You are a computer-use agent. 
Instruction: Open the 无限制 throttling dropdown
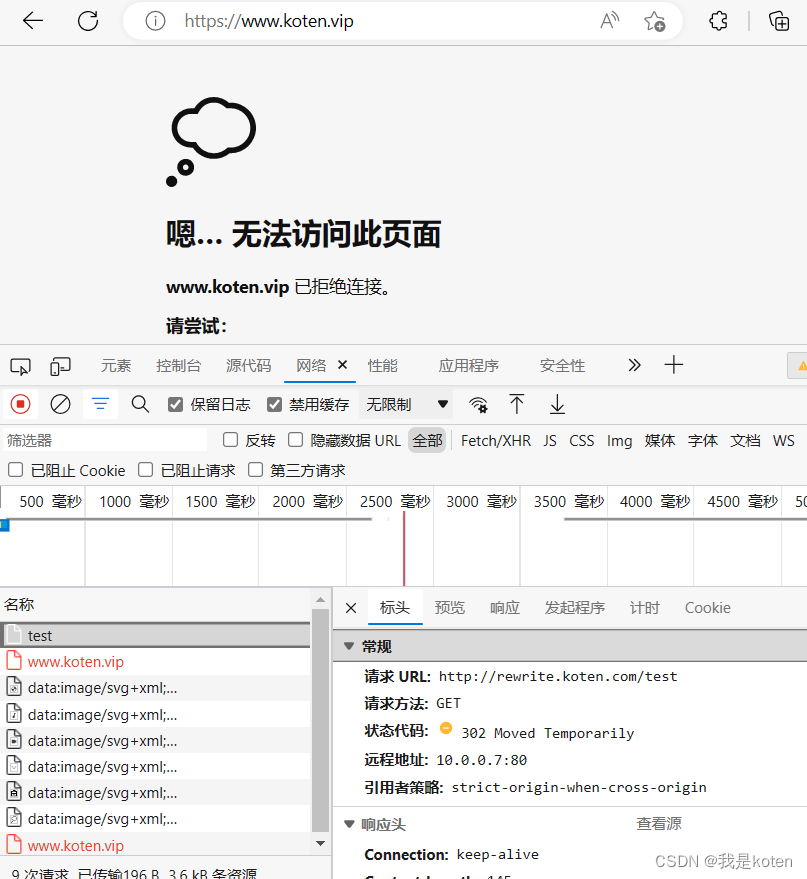(x=405, y=404)
